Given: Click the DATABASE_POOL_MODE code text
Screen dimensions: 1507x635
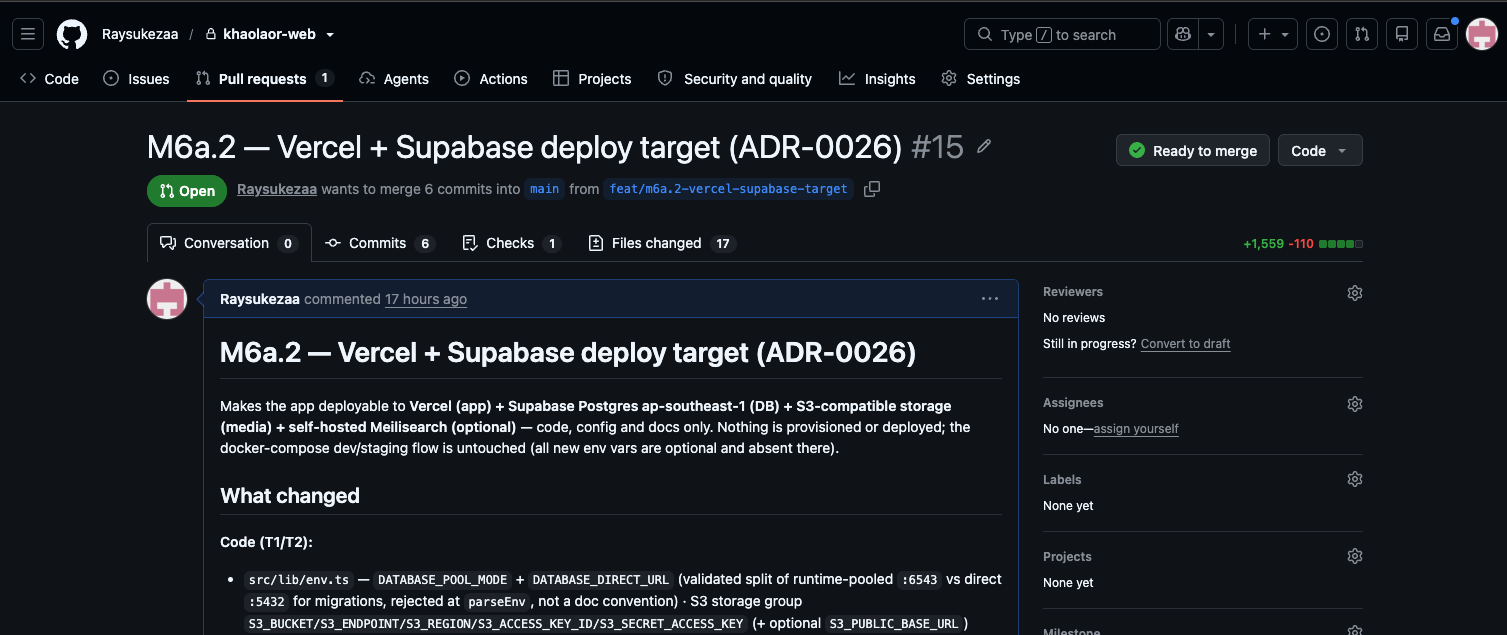Looking at the screenshot, I should coord(443,580).
